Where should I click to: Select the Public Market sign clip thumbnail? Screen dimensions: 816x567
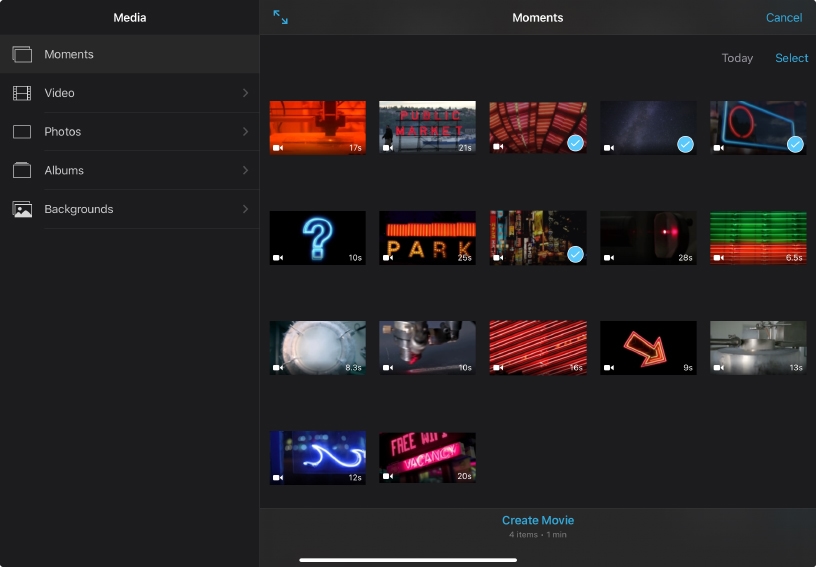coord(427,127)
